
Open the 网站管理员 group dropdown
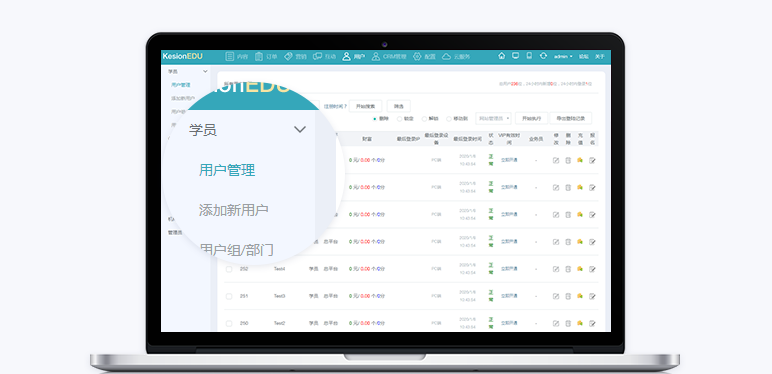[493, 119]
